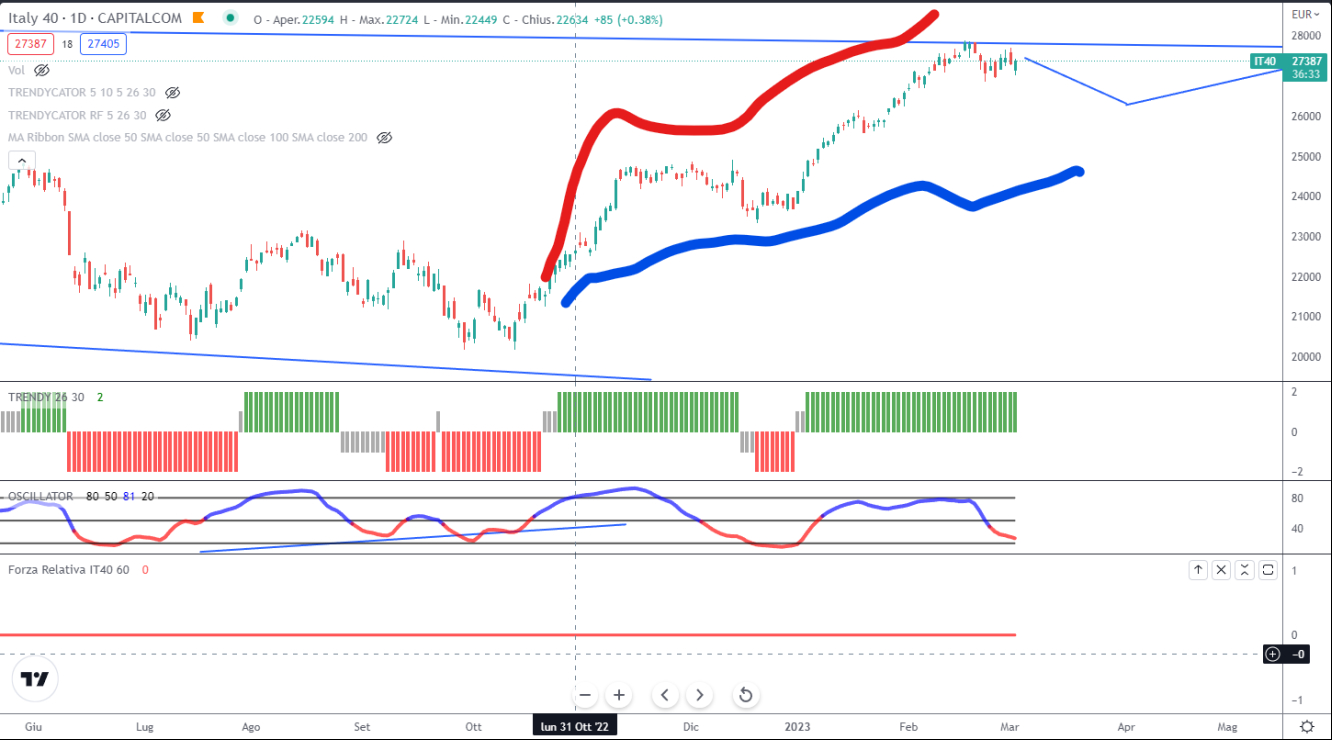Maximize the Forza Relativa pane
The height and width of the screenshot is (740, 1332).
click(x=1268, y=570)
